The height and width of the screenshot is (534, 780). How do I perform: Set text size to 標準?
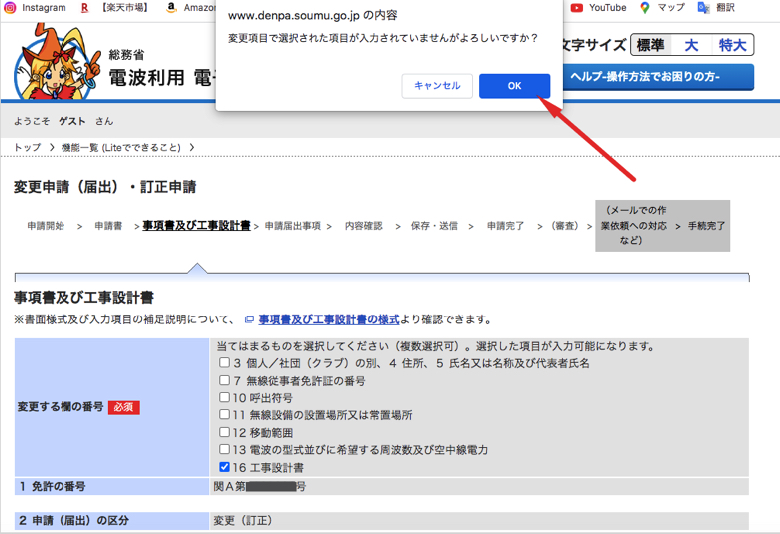point(650,45)
